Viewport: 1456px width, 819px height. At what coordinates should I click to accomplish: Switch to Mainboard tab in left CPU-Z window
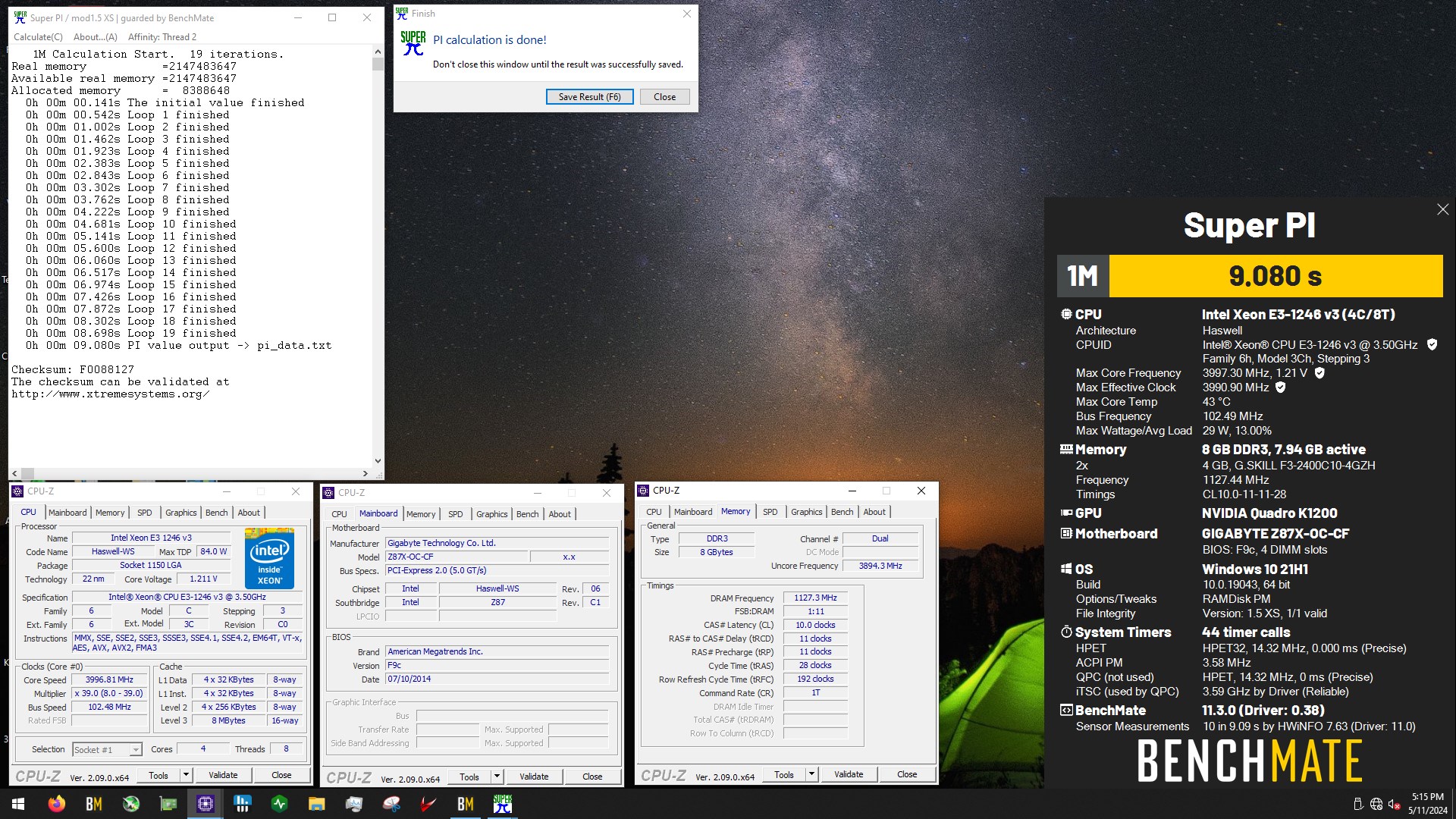pyautogui.click(x=67, y=513)
